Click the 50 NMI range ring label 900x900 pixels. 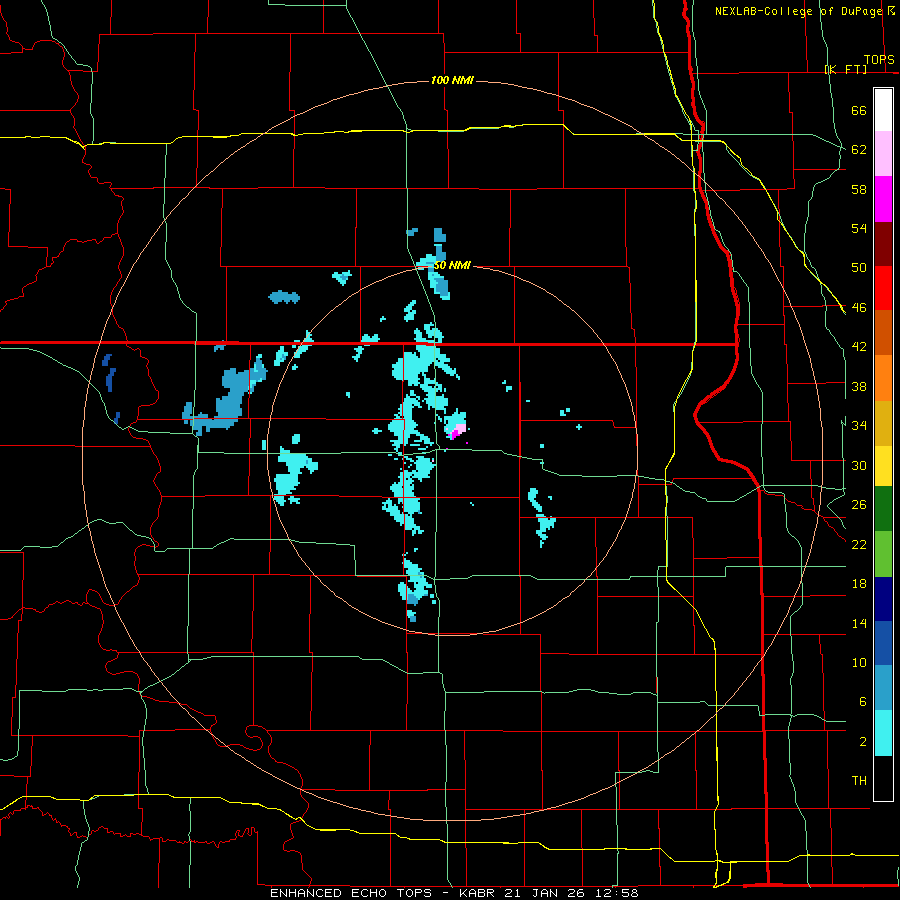[x=452, y=265]
